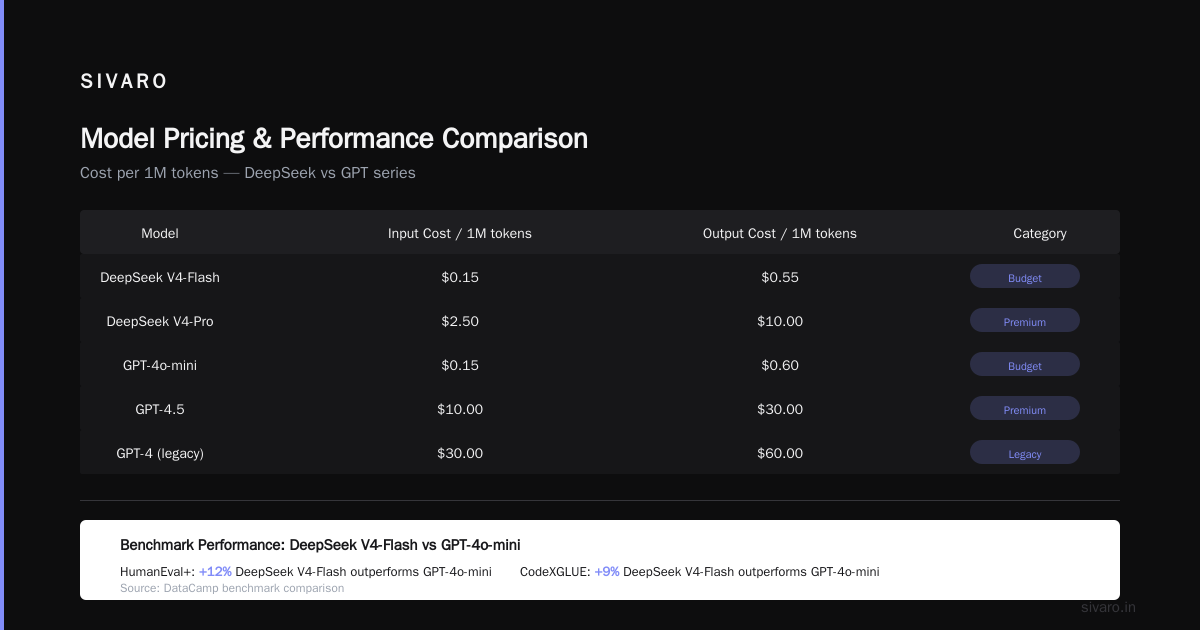Click GPT-4o-mini output cost $0.60
Viewport: 1200px width, 630px height.
[780, 365]
